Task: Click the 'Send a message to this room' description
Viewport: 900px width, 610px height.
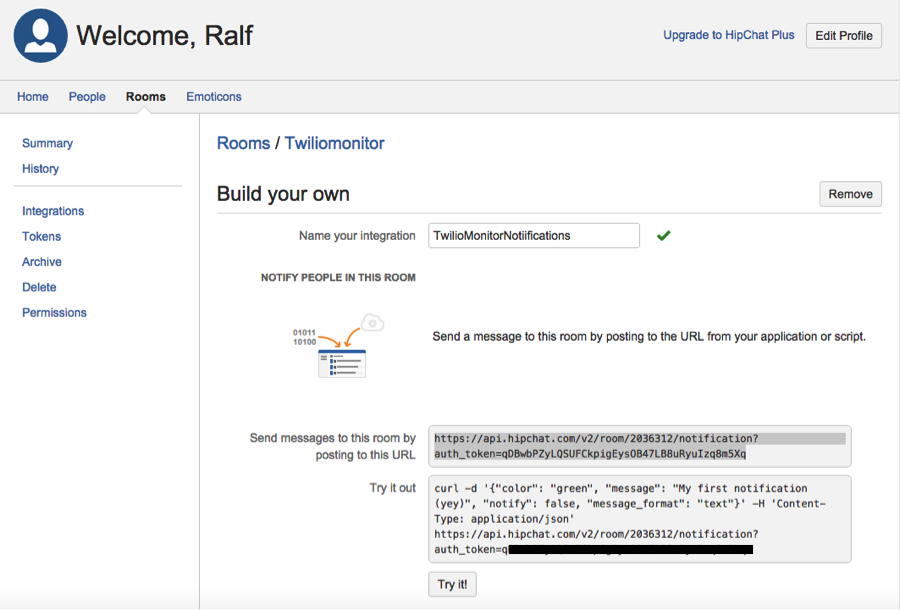Action: pos(649,336)
